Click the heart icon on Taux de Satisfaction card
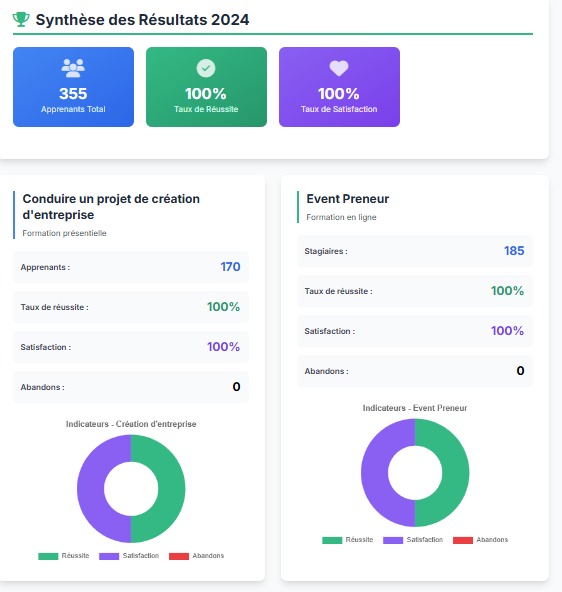This screenshot has height=592, width=562. [339, 68]
